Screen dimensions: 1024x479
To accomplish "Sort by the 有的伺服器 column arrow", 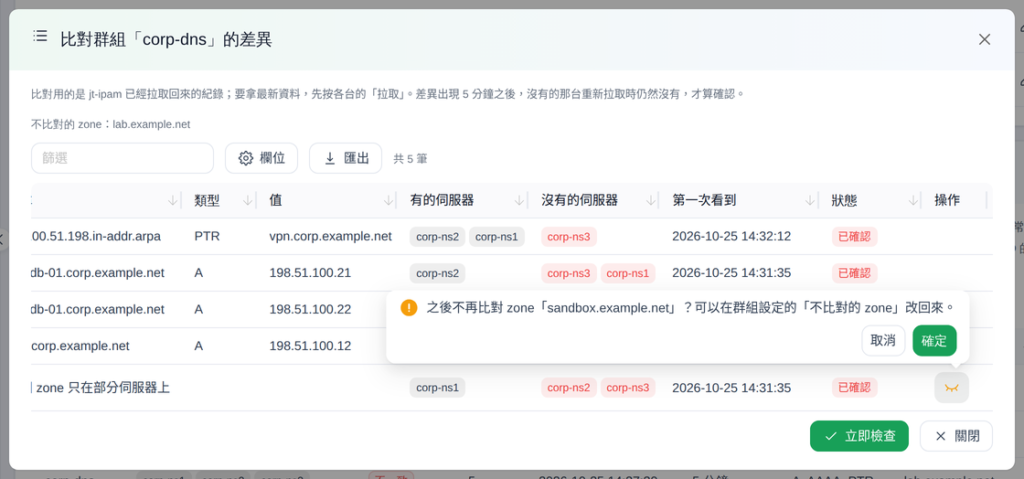I will point(520,201).
